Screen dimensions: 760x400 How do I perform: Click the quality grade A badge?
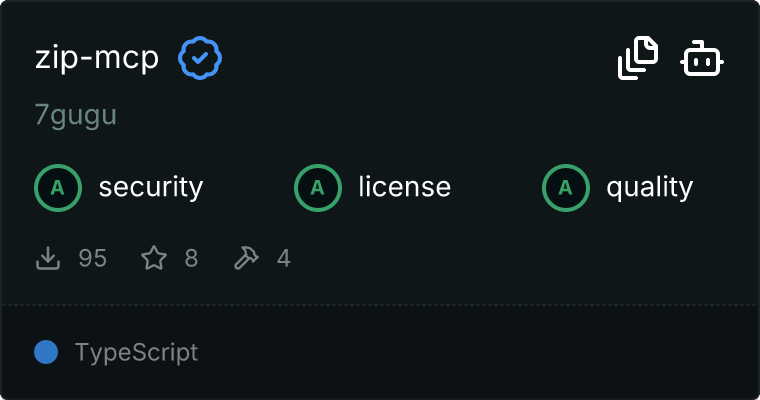pyautogui.click(x=565, y=187)
